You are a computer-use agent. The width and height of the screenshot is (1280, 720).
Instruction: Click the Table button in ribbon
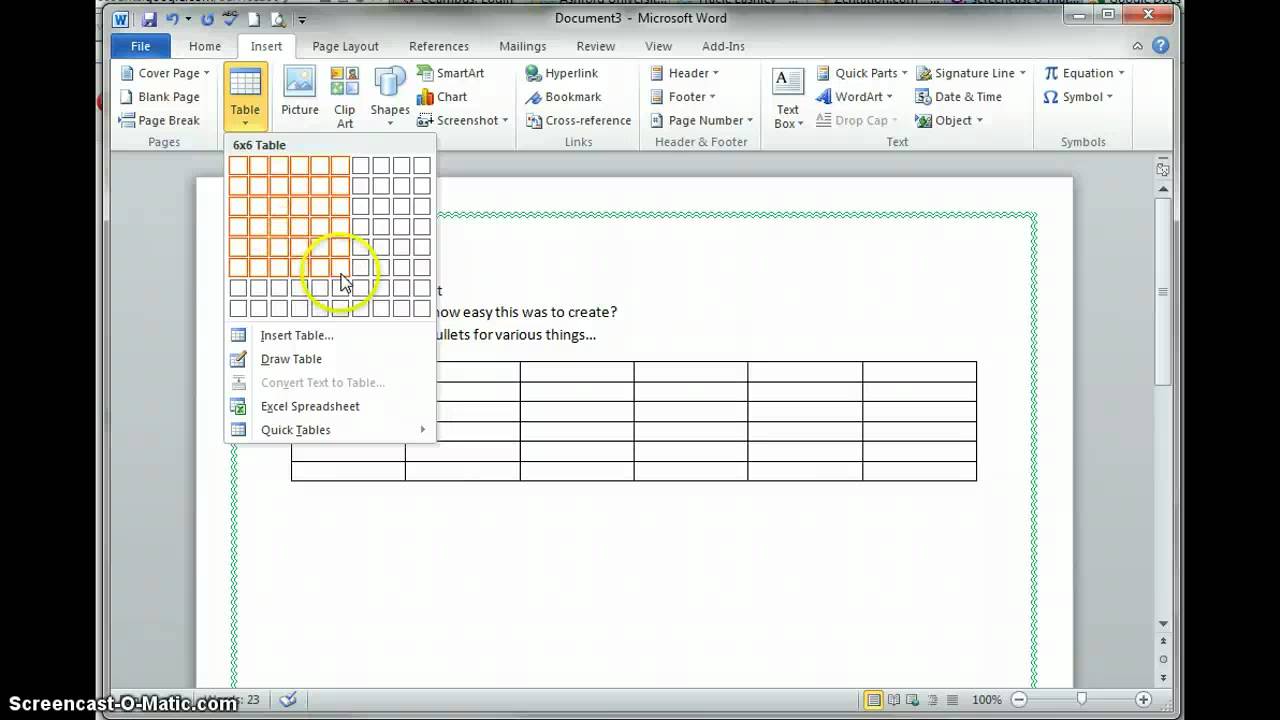pyautogui.click(x=245, y=96)
